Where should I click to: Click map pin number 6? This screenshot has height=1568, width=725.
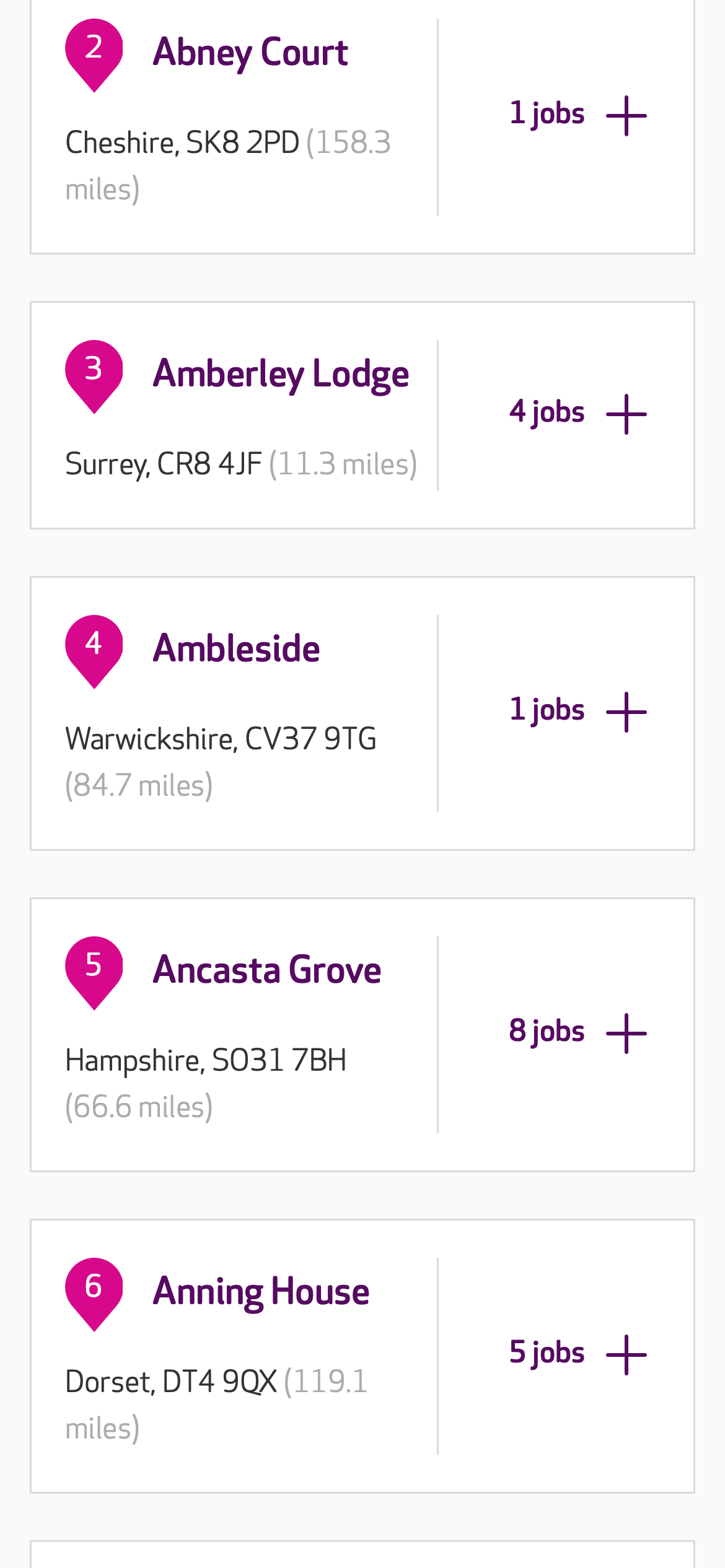pyautogui.click(x=94, y=1291)
